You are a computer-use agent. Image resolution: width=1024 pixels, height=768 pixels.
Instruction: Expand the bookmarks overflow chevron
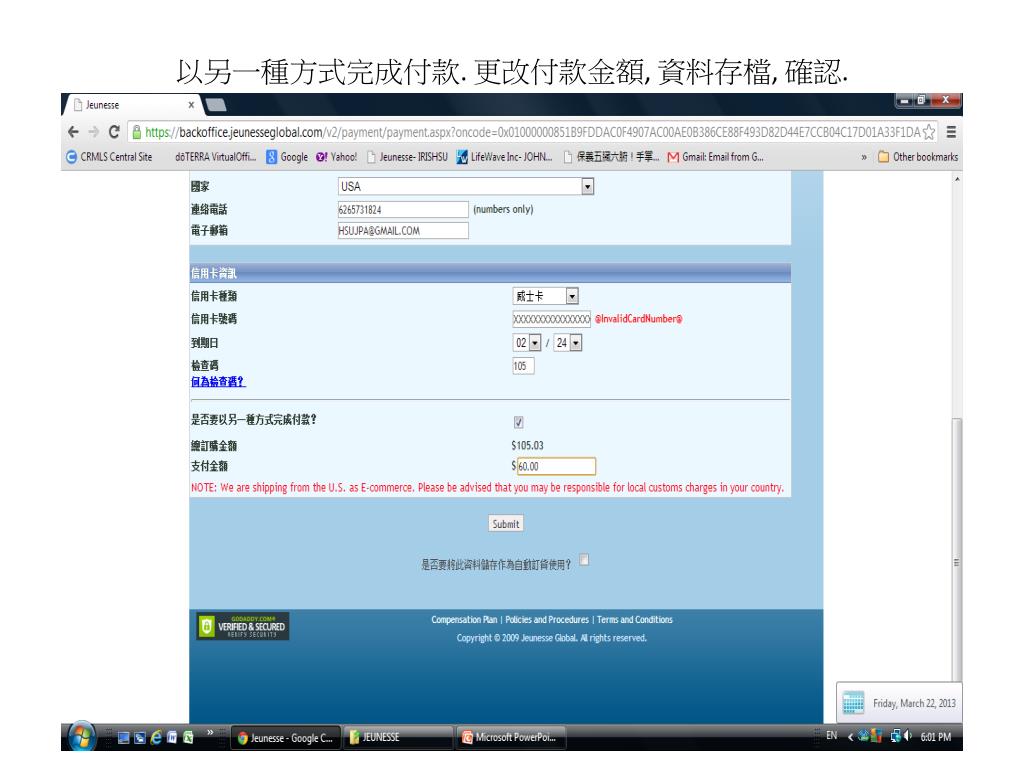[864, 157]
